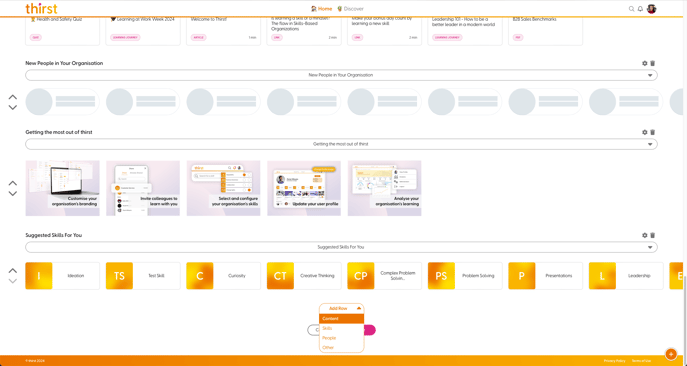This screenshot has height=366, width=687.
Task: Open Select and configure organisation's skills card
Action: [x=223, y=188]
